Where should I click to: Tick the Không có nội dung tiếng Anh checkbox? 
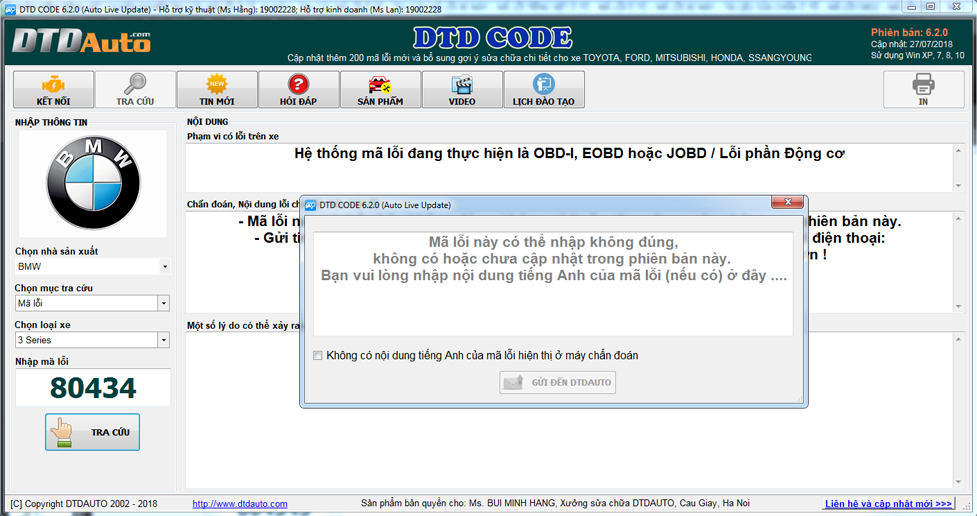pyautogui.click(x=318, y=355)
